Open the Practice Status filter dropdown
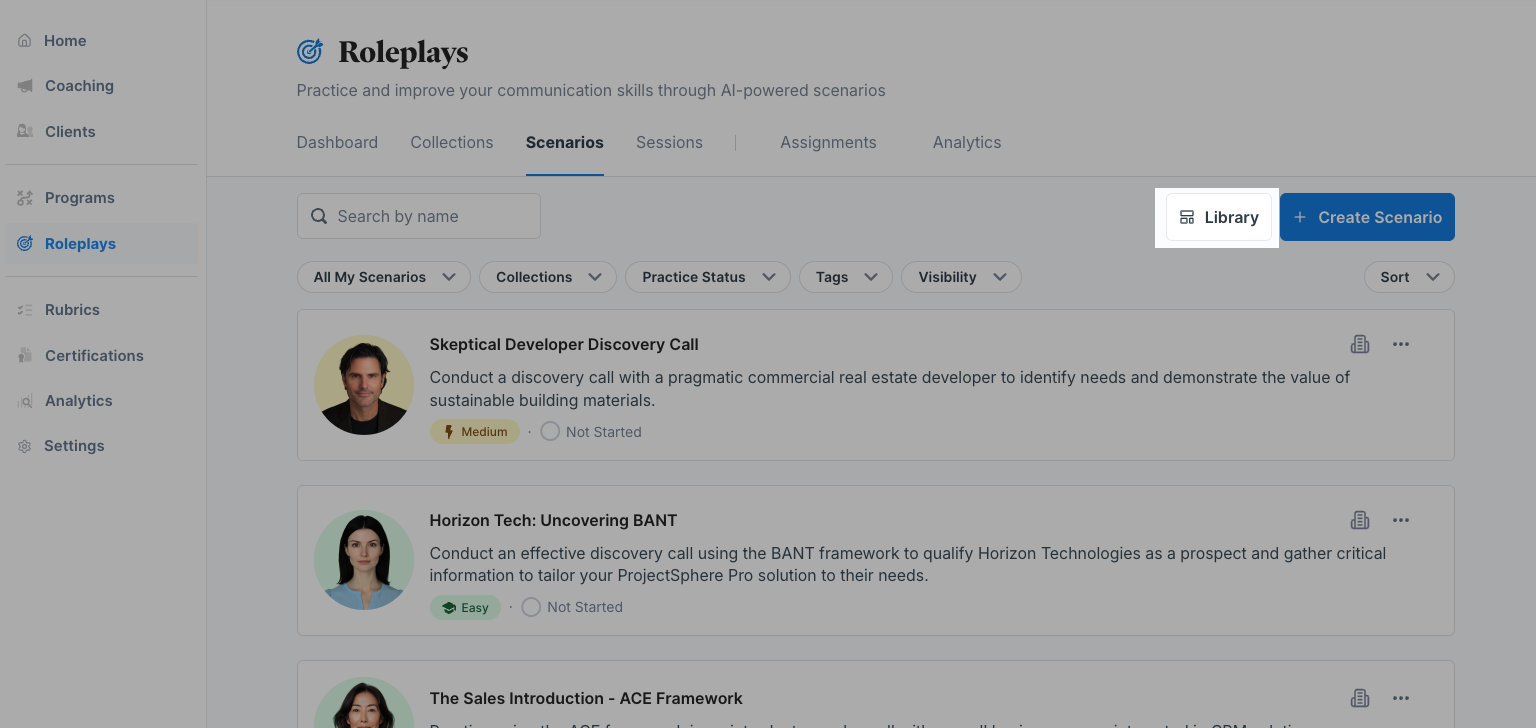This screenshot has width=1536, height=728. click(708, 277)
